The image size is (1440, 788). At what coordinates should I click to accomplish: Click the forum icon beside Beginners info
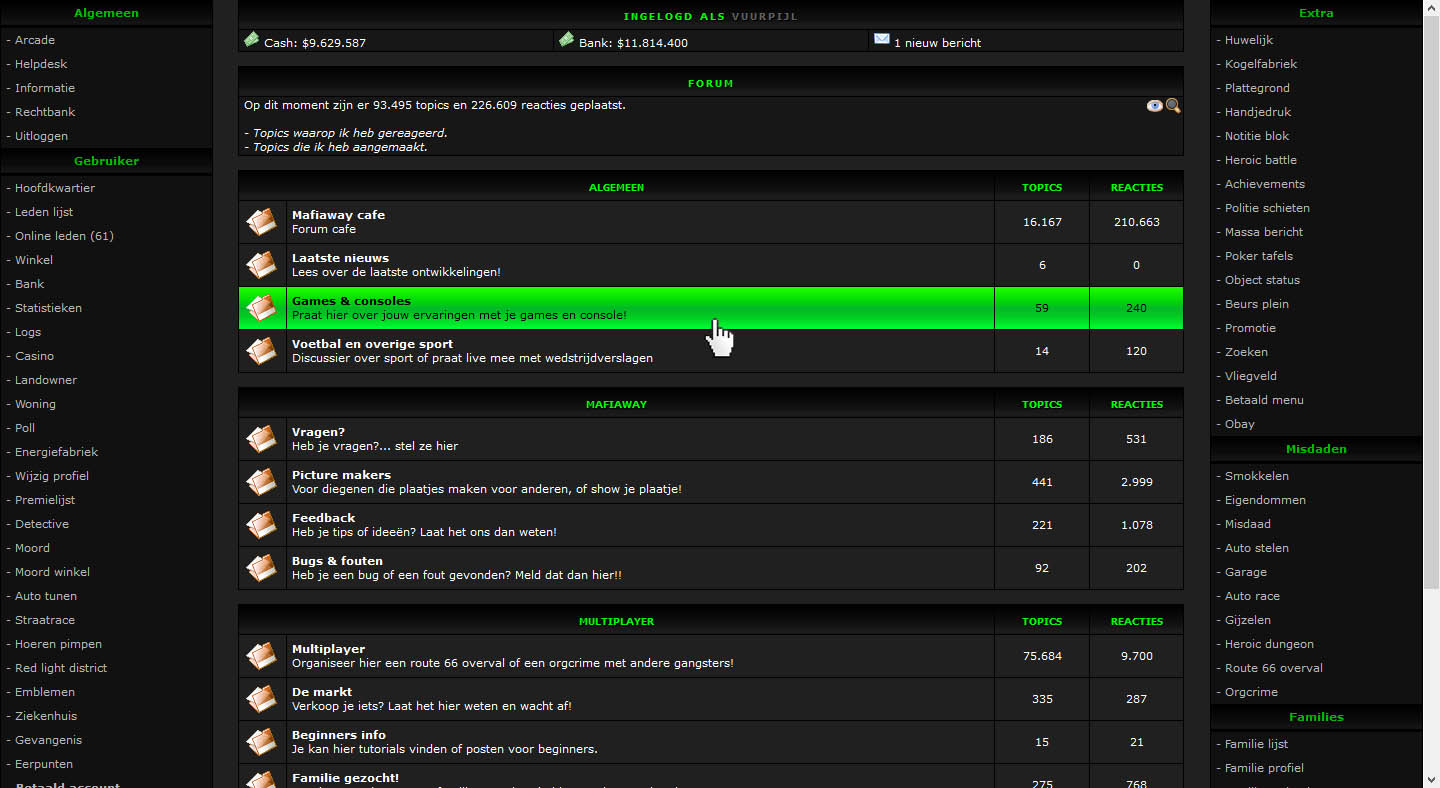(x=262, y=742)
